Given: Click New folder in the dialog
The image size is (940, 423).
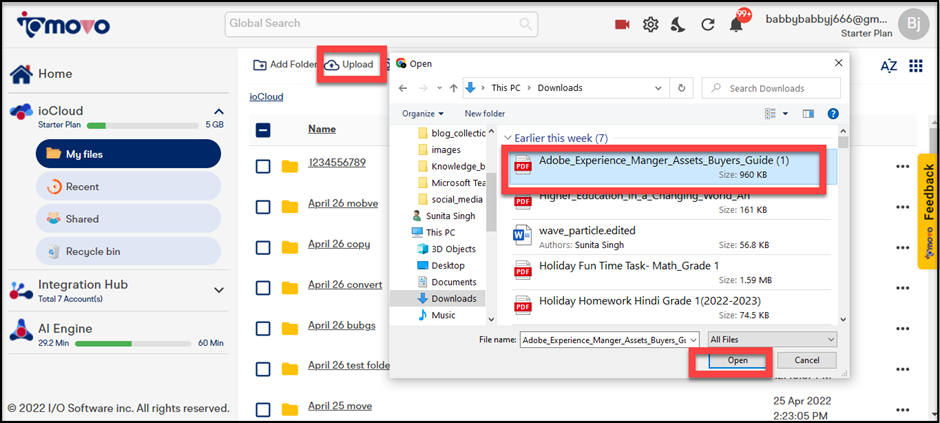Looking at the screenshot, I should coord(484,113).
